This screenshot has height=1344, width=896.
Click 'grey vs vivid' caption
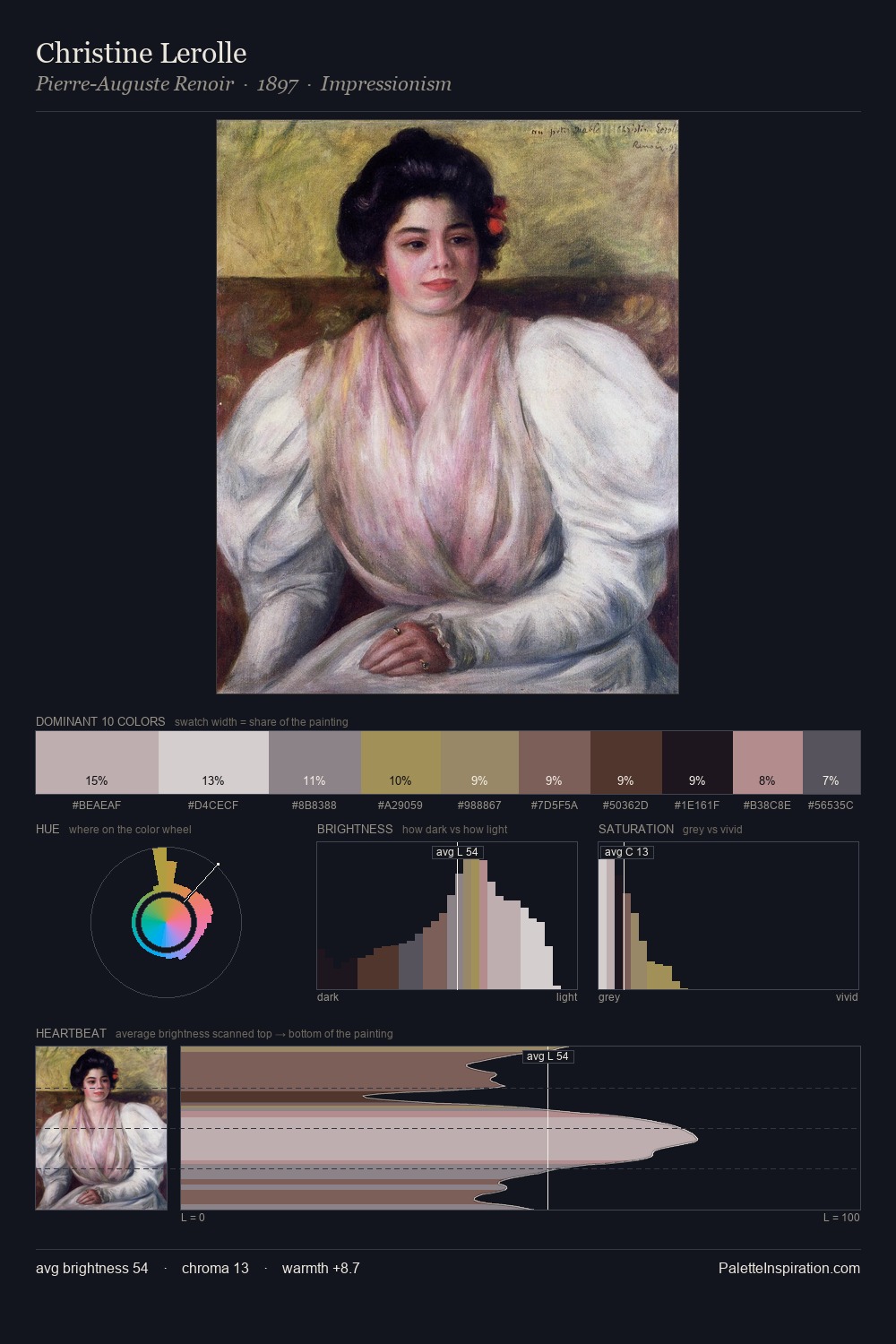712,829
